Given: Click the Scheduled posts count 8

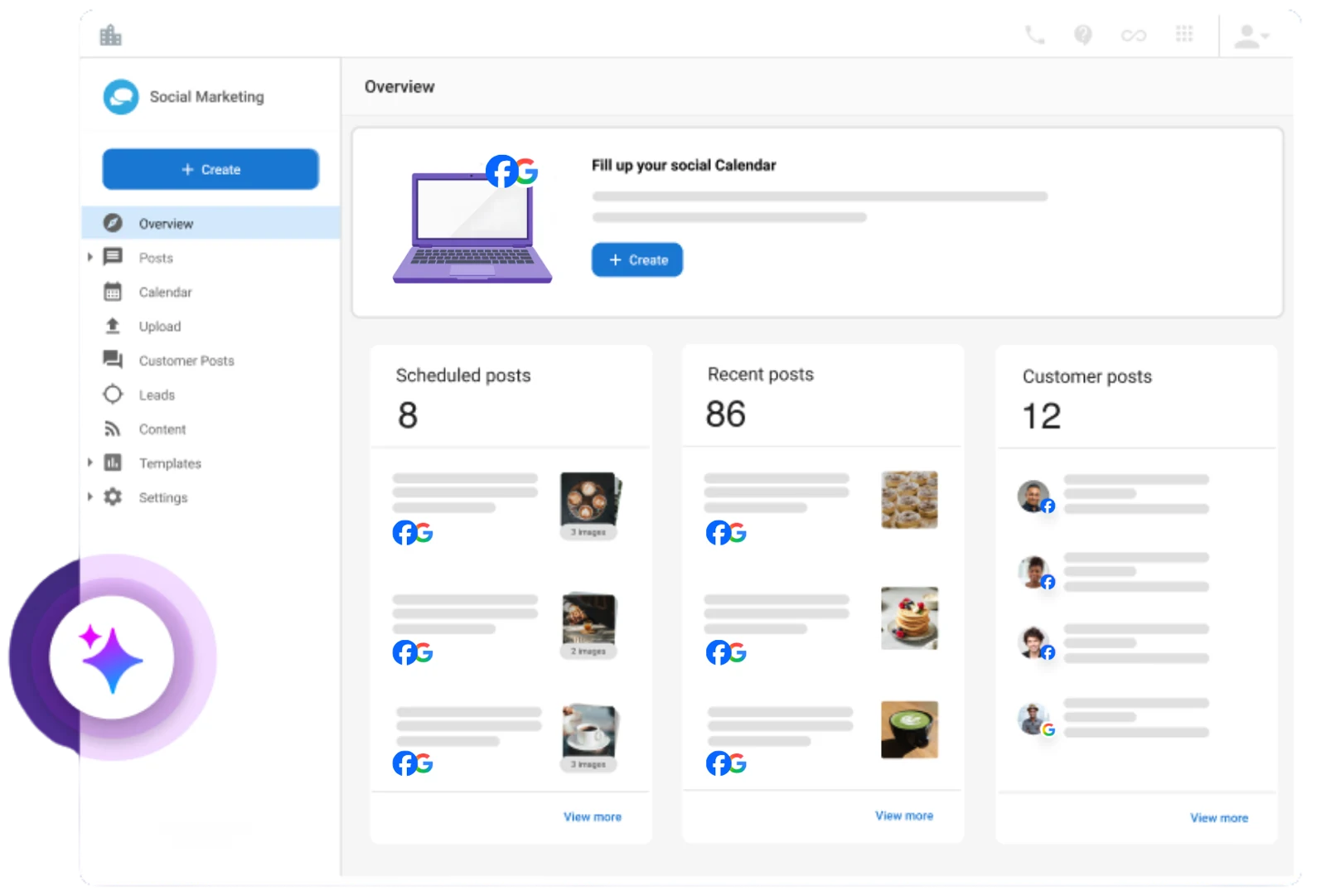Looking at the screenshot, I should [x=408, y=415].
